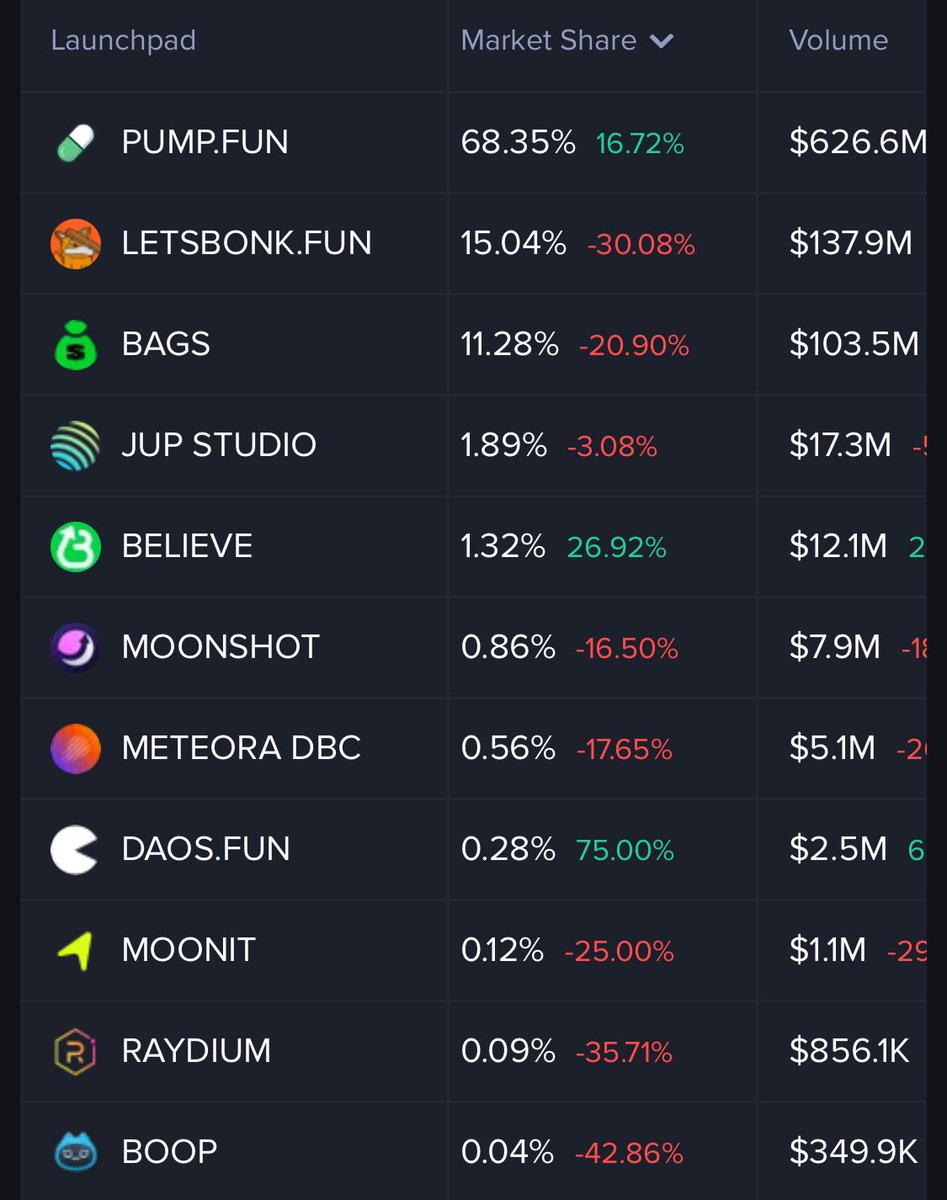Sort by the Volume column header
The image size is (947, 1200).
click(x=838, y=40)
